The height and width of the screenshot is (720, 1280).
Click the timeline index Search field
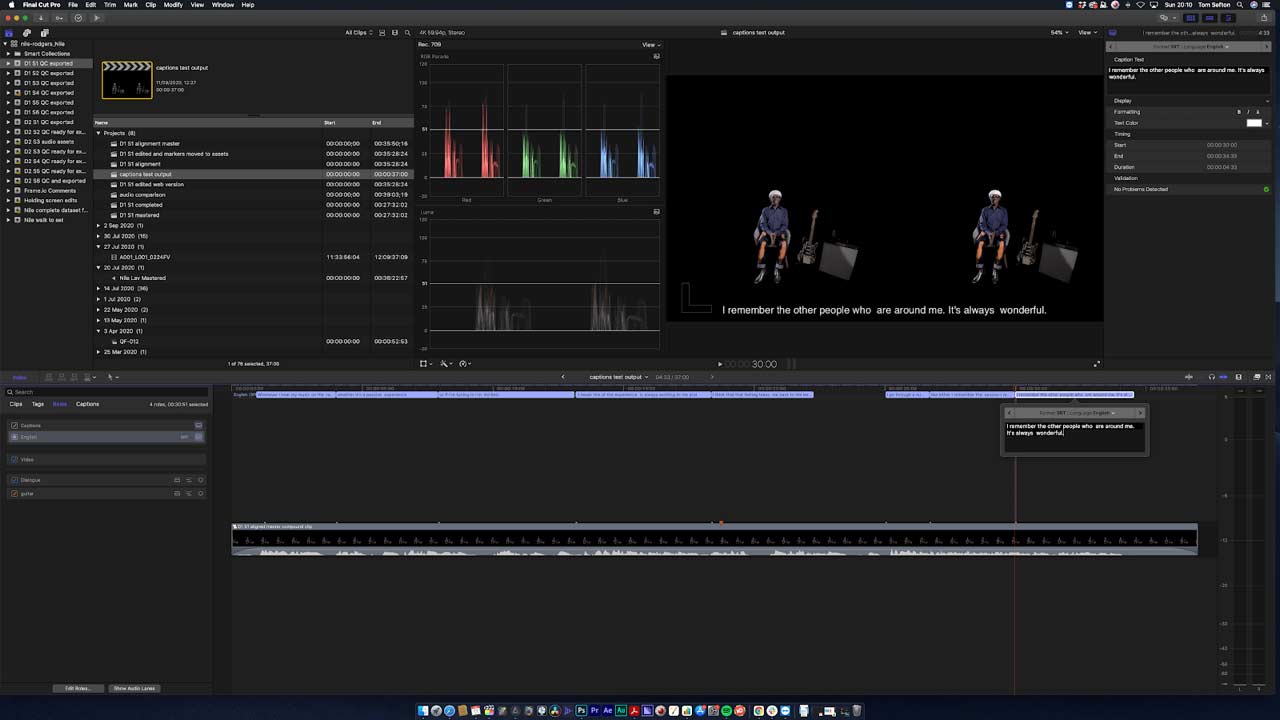point(107,392)
